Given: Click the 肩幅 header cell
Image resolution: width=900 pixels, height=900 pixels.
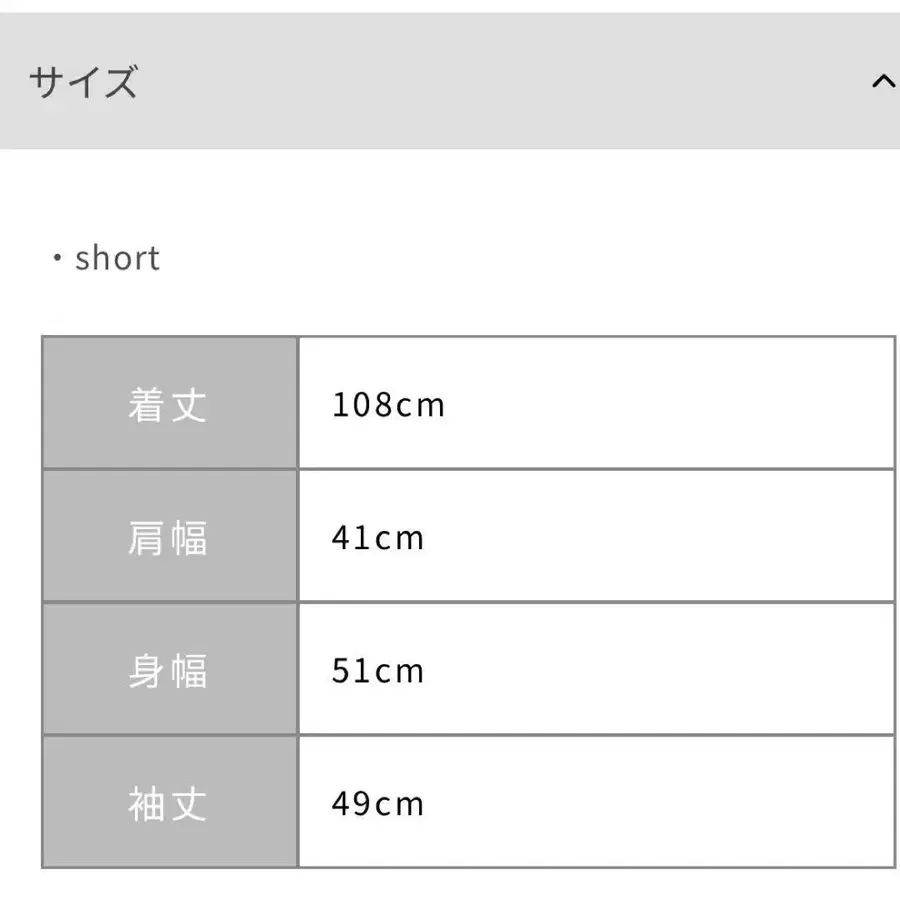Looking at the screenshot, I should tap(169, 537).
